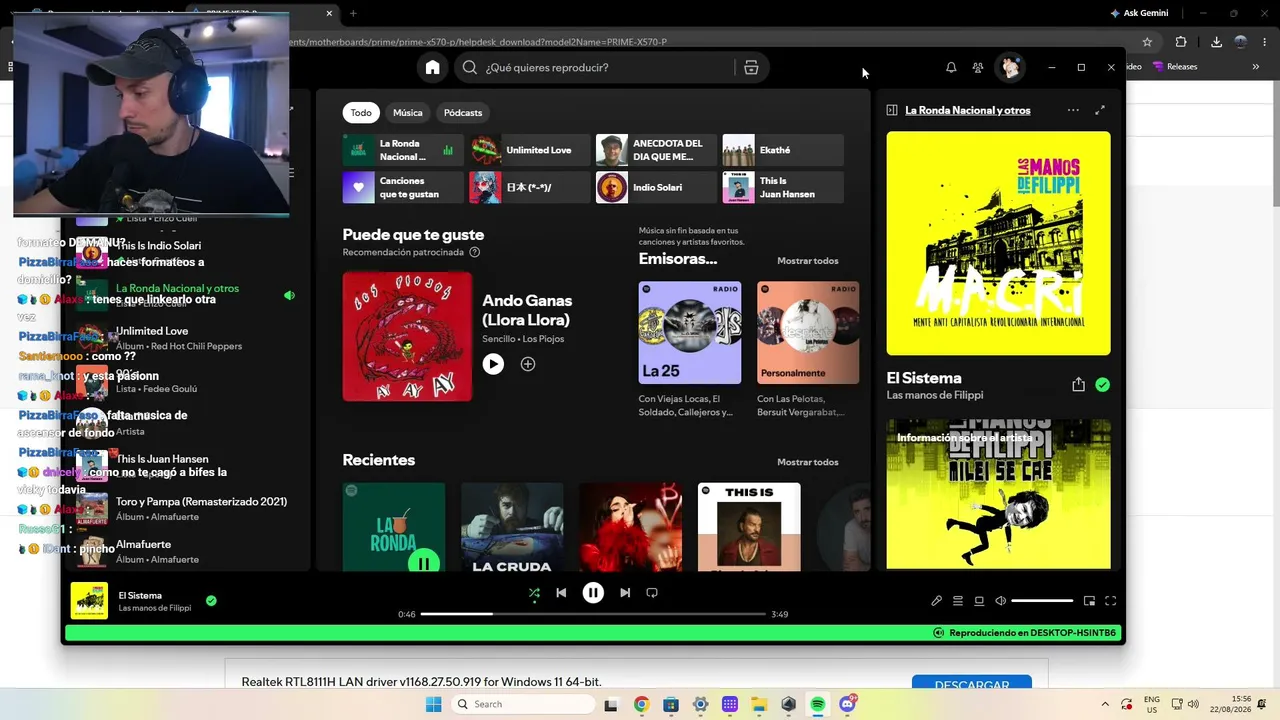Open the Canciones que te gustan tile
1280x720 pixels.
pyautogui.click(x=403, y=187)
